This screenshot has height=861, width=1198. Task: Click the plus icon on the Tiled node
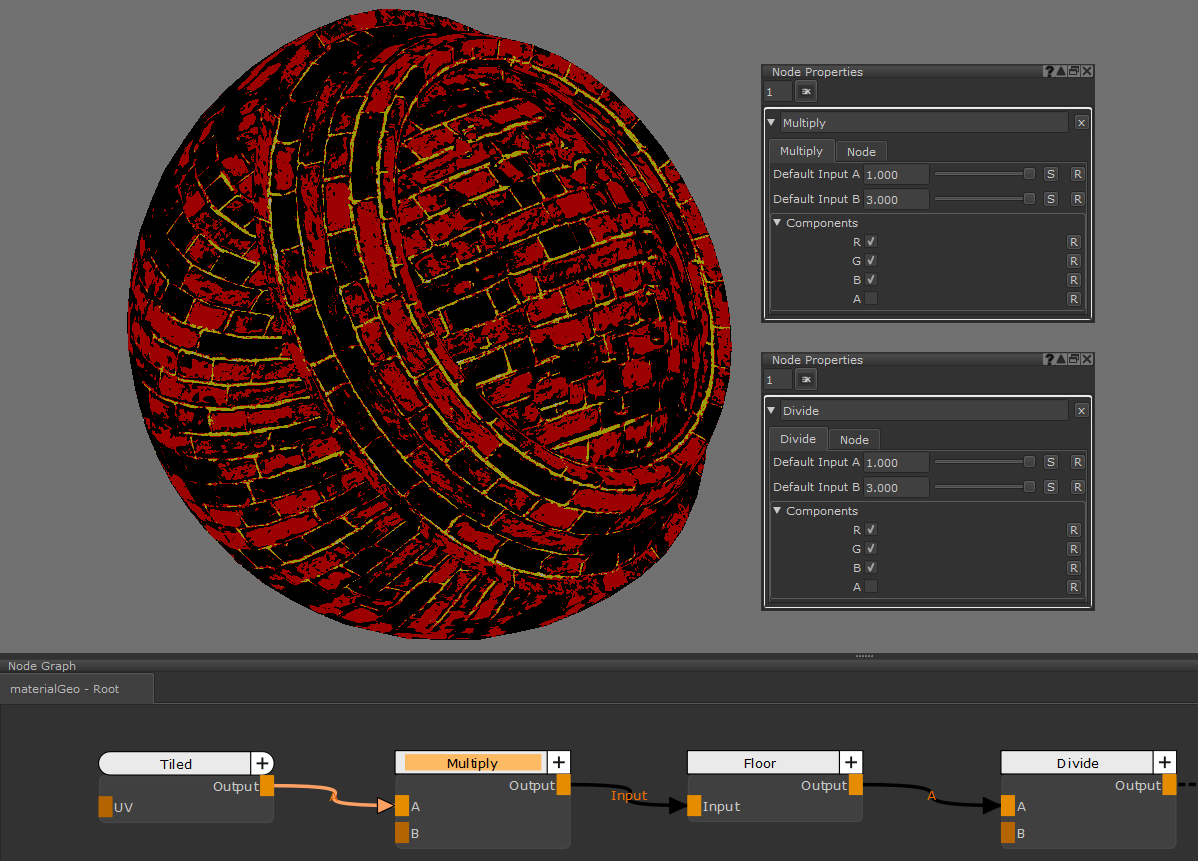point(263,764)
